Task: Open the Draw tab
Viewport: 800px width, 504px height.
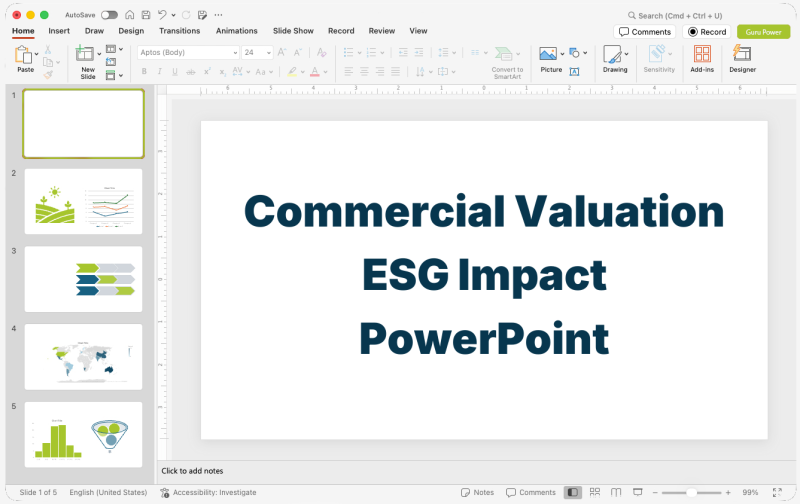Action: click(x=94, y=31)
